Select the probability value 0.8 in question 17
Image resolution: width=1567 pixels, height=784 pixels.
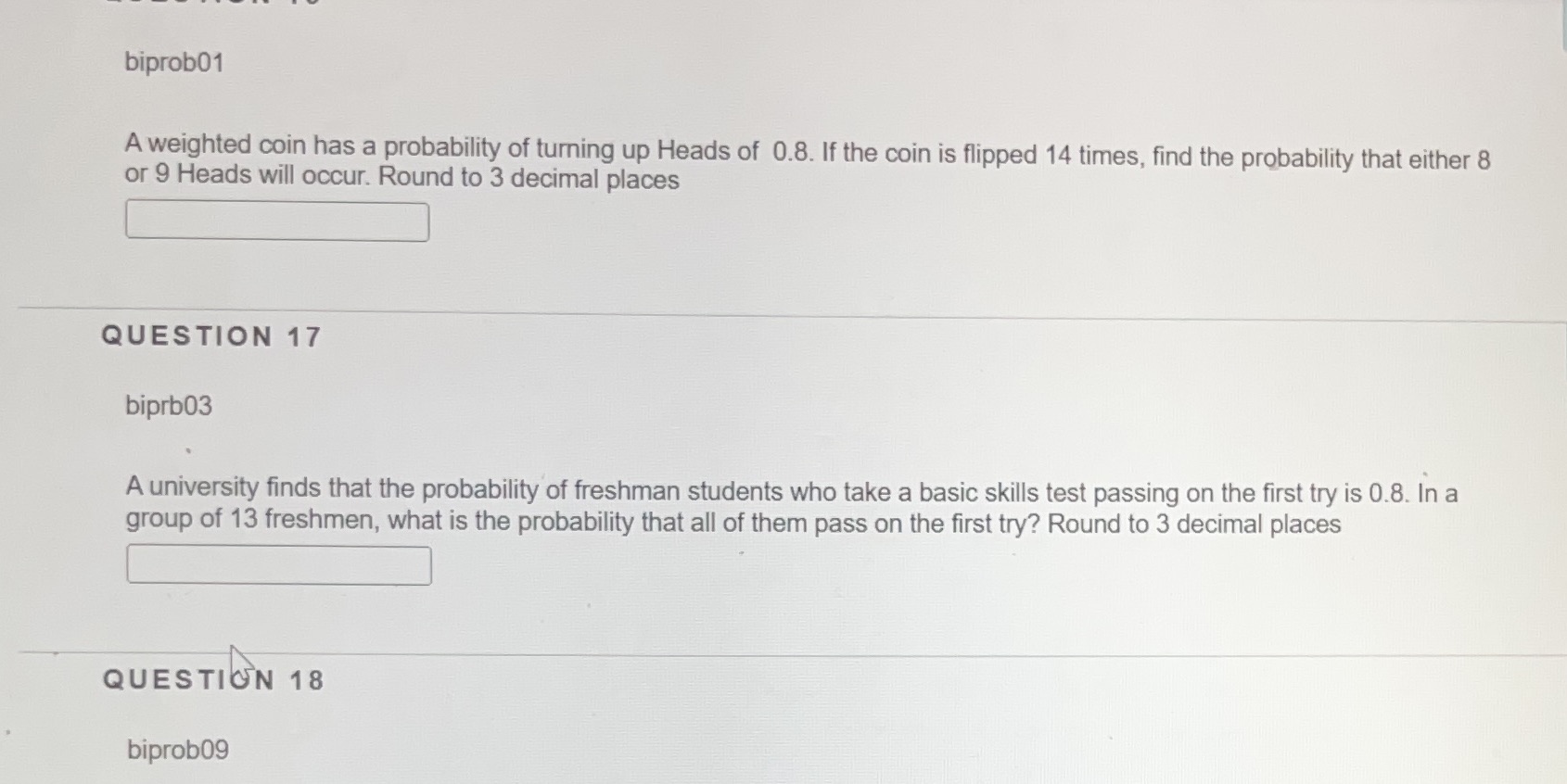point(1387,493)
